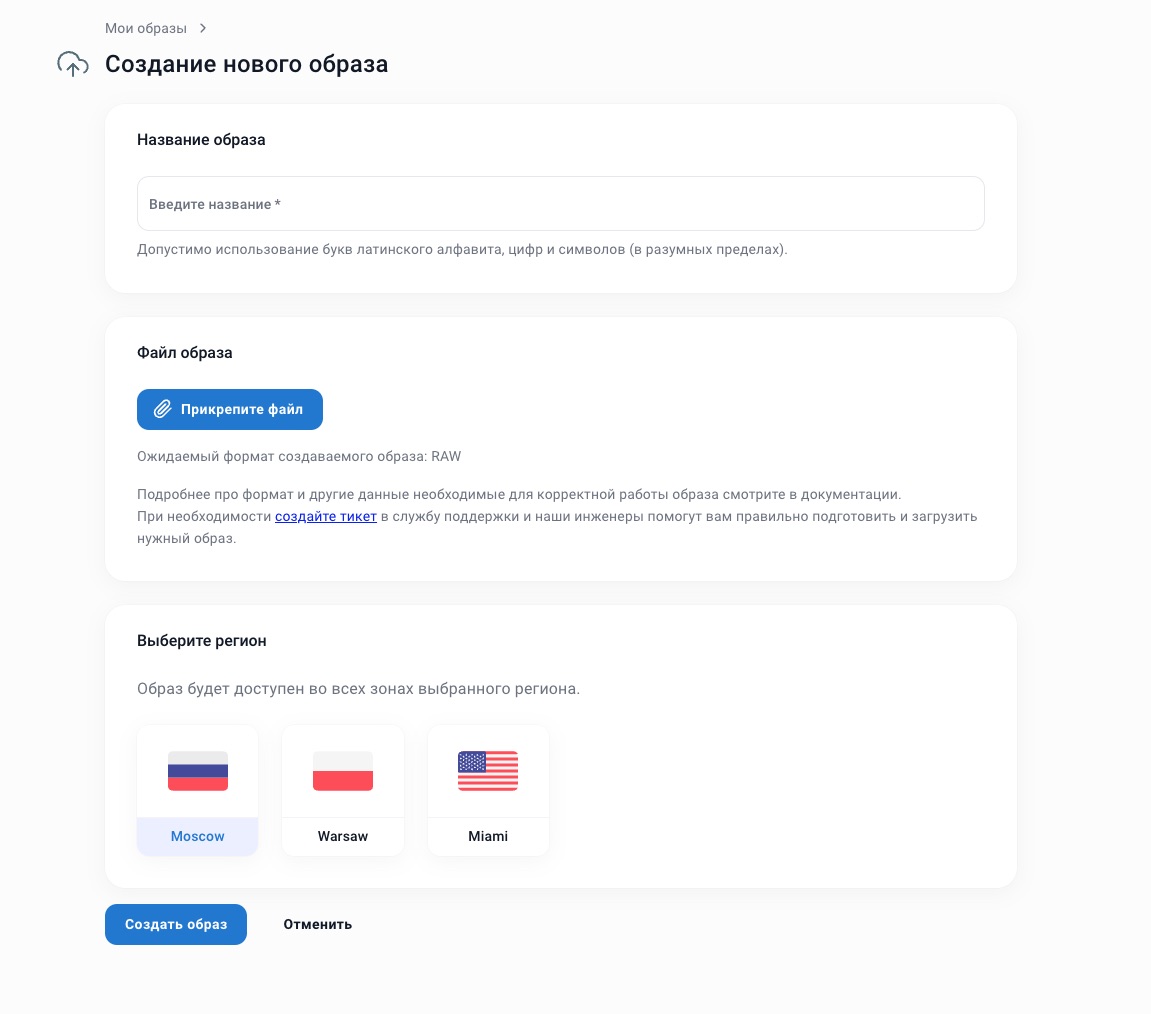Select the Moscow region
Viewport: 1151px width, 1014px height.
[197, 790]
